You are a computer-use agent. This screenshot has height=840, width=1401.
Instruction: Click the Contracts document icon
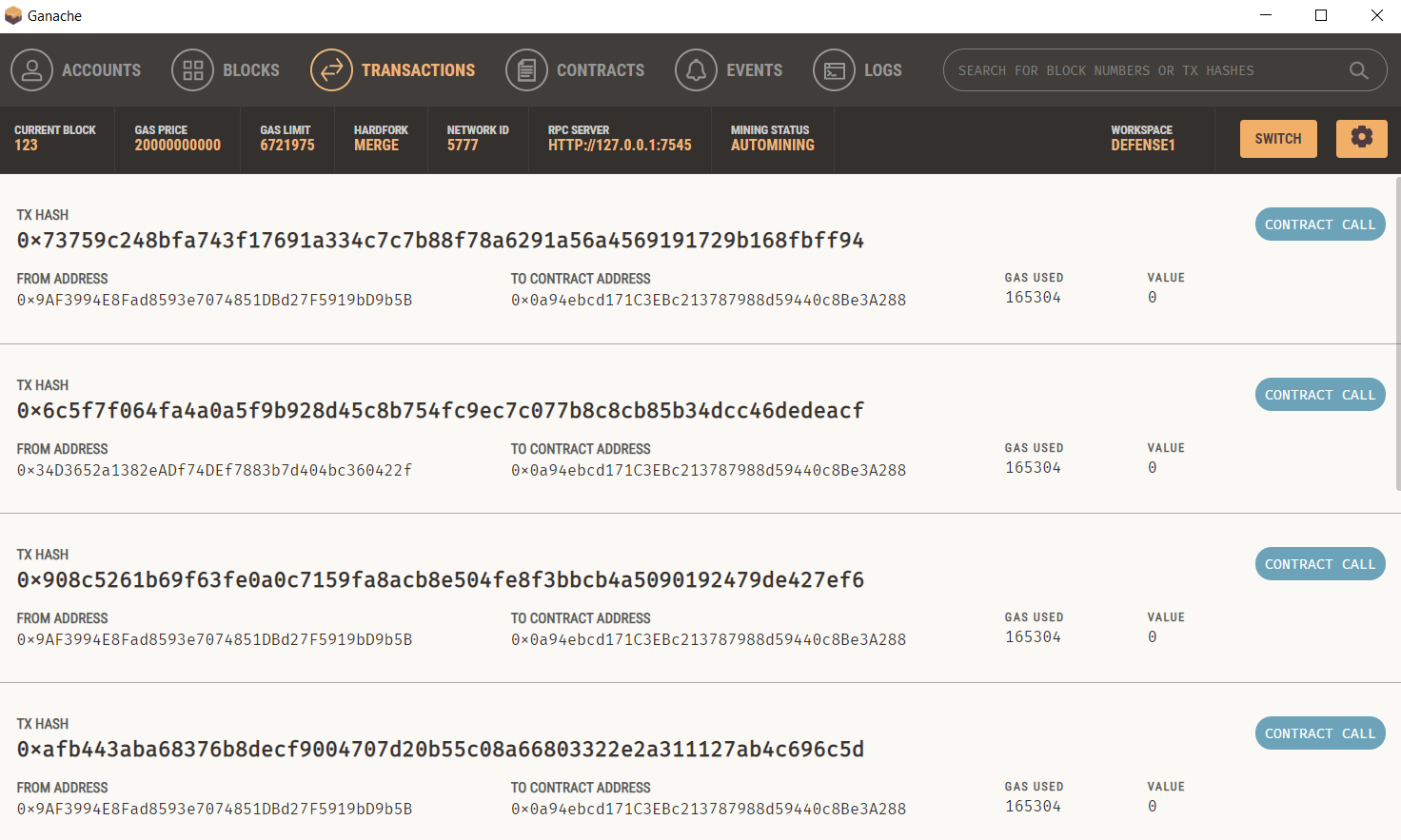point(526,70)
